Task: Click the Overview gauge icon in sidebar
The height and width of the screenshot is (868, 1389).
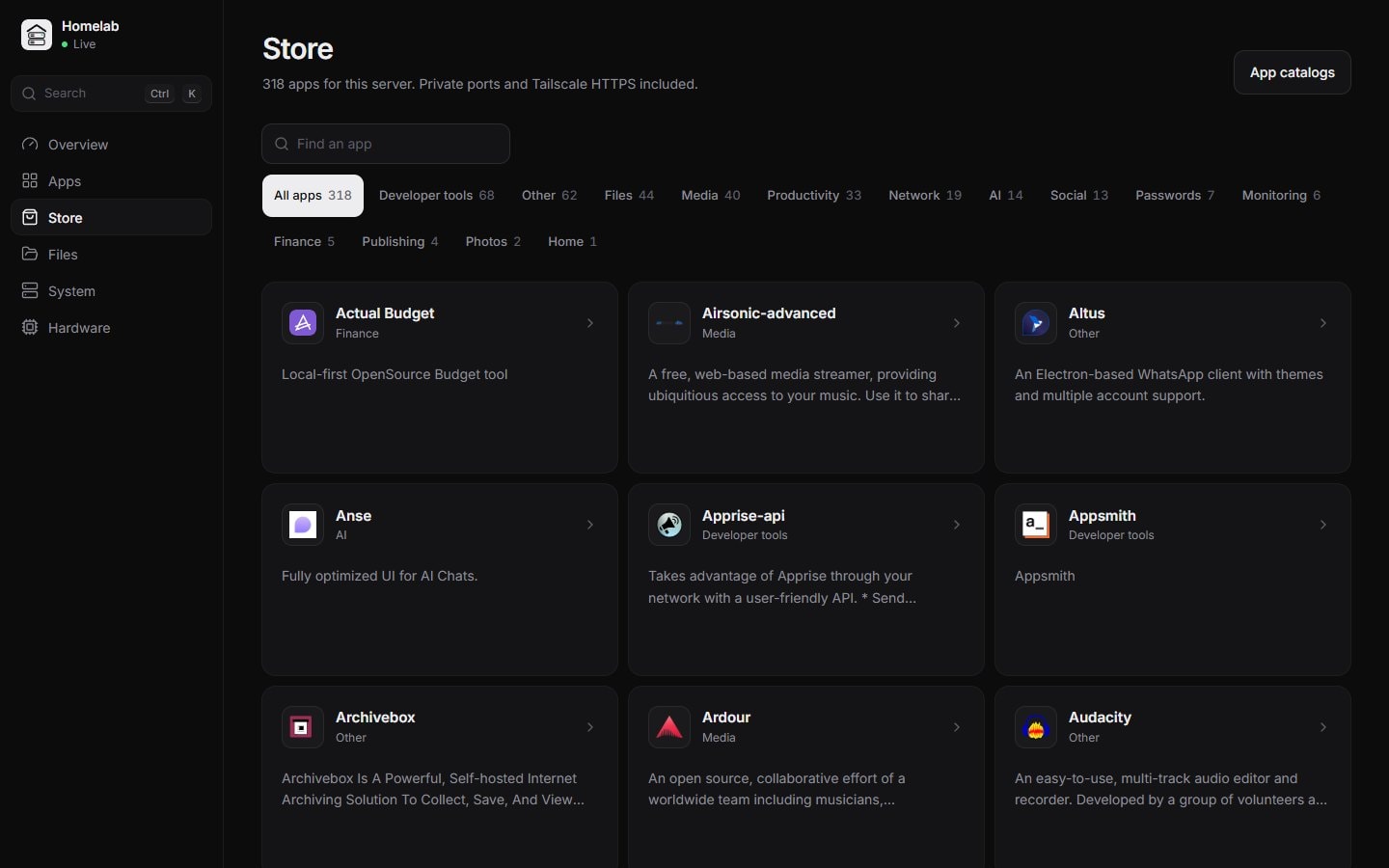Action: click(x=30, y=144)
